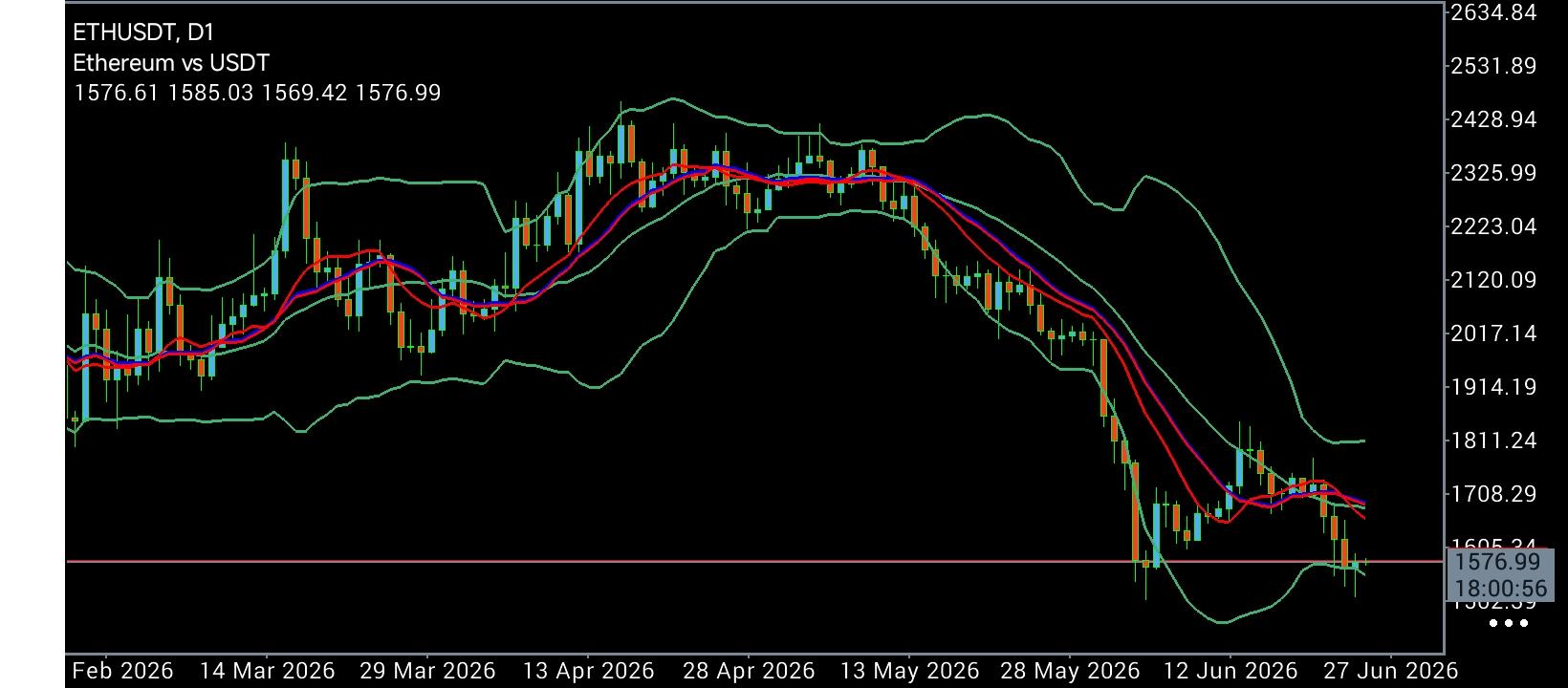The width and height of the screenshot is (1568, 688).
Task: Select the ETHUSDT, D1 symbol title
Action: click(143, 32)
